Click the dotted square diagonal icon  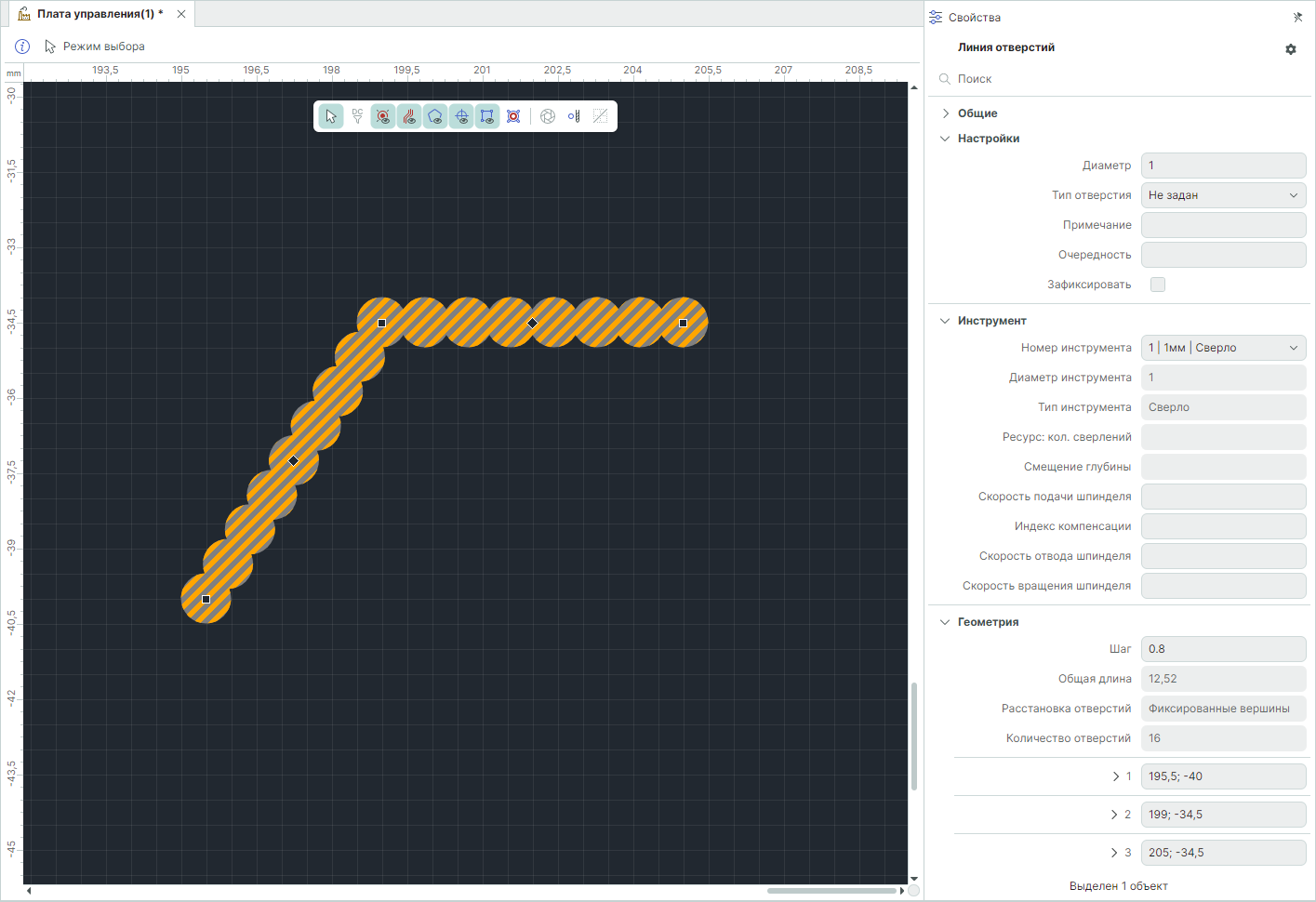600,116
